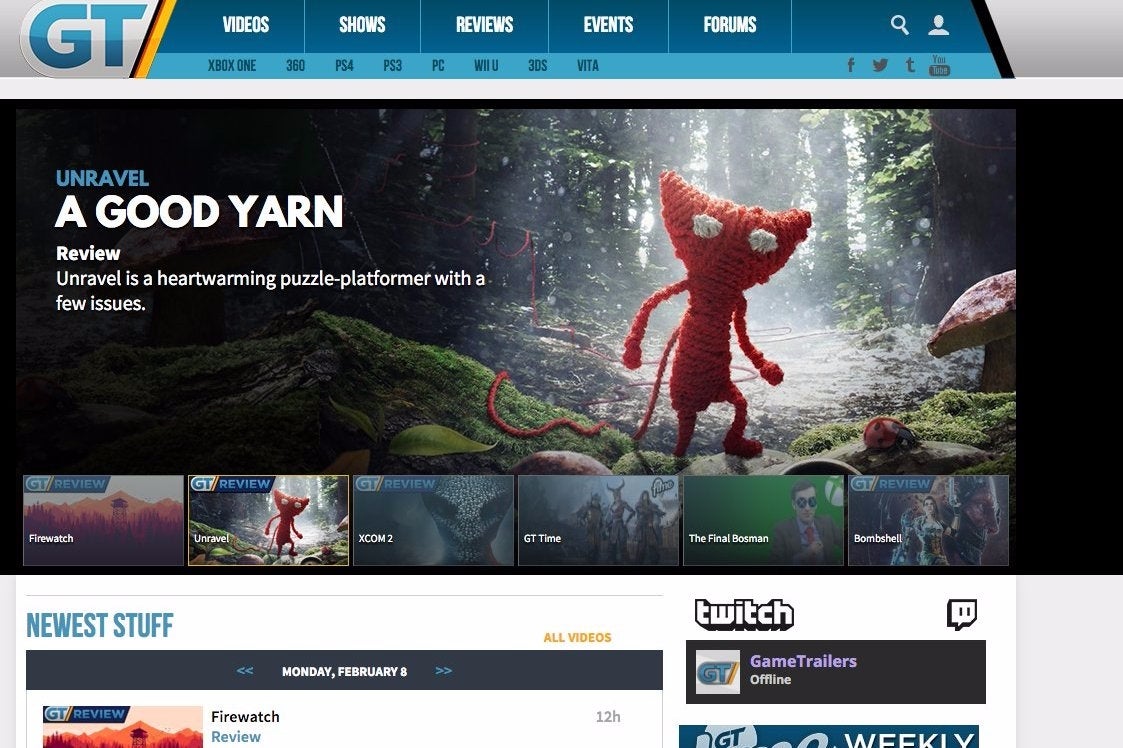Click the Unravel label above headline

[x=102, y=178]
